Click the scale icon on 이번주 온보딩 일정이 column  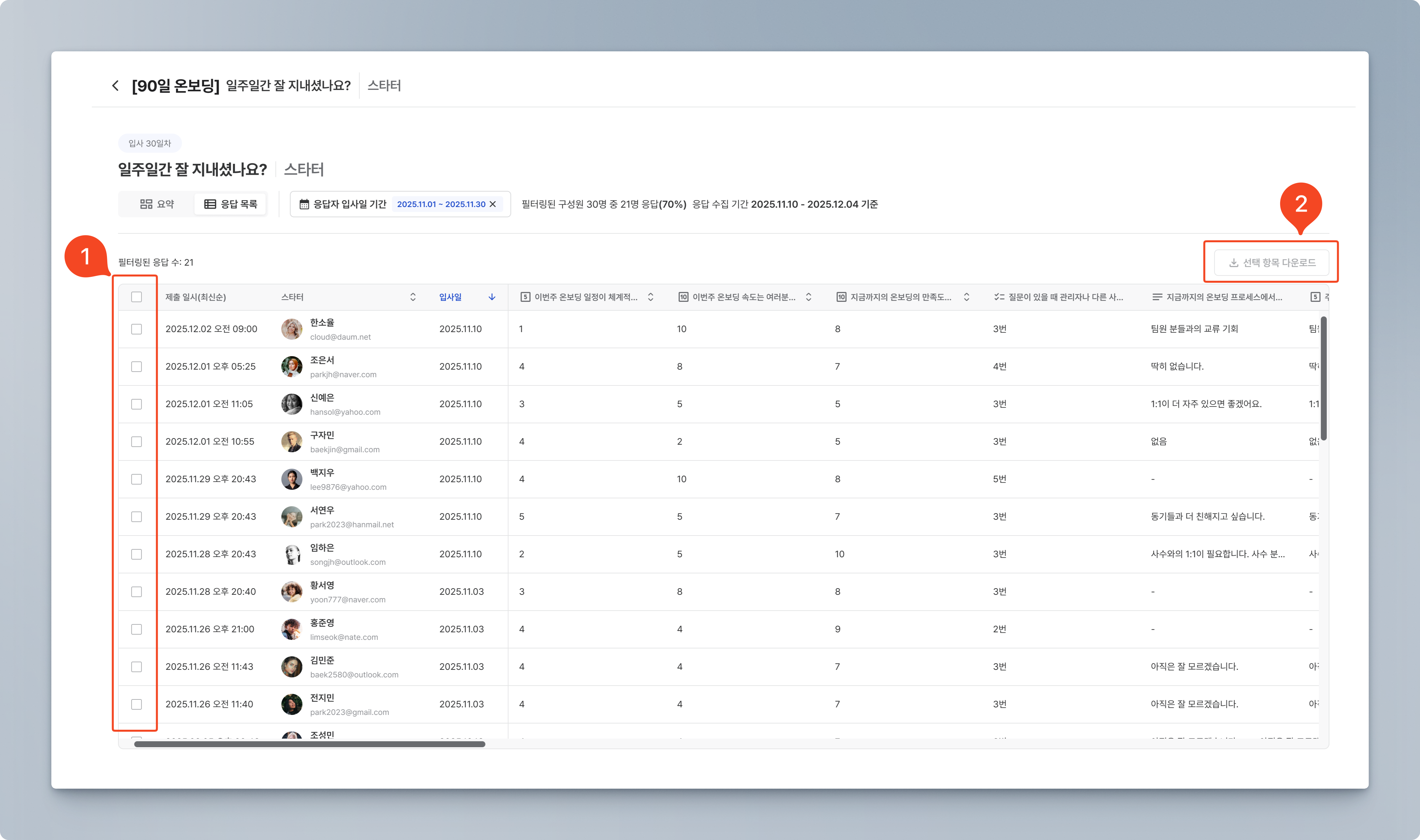pos(525,297)
